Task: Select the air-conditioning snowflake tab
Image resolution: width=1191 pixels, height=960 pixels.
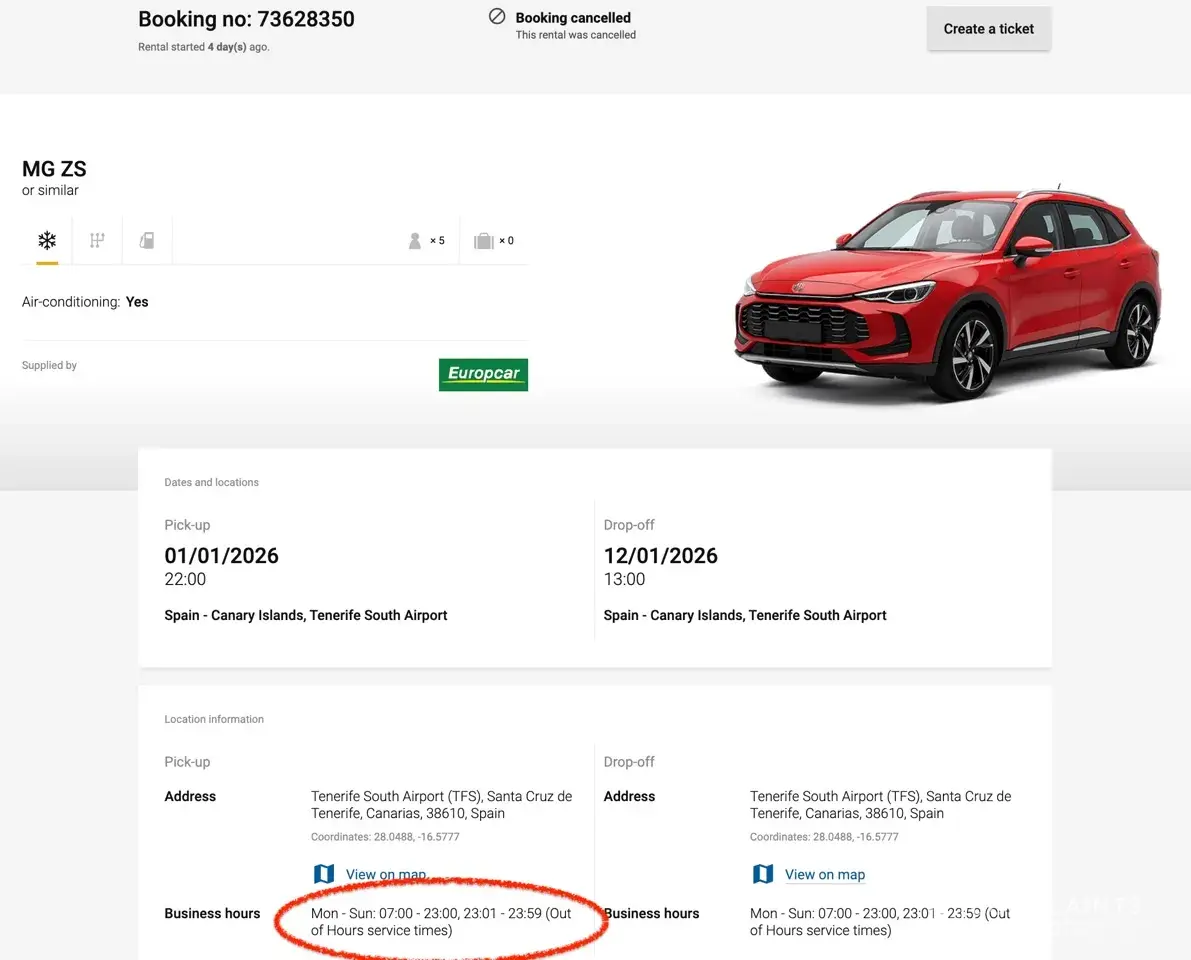Action: point(46,240)
